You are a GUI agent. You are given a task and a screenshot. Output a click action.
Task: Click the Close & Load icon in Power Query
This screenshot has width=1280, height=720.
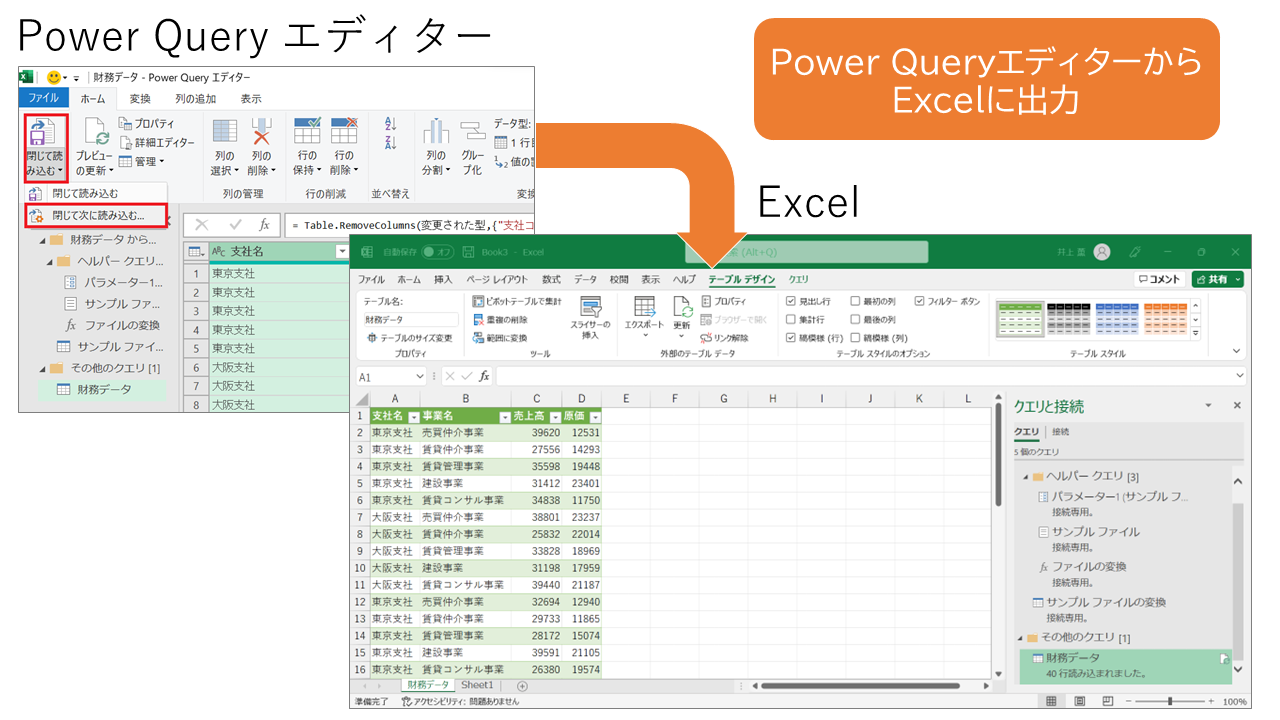point(43,134)
